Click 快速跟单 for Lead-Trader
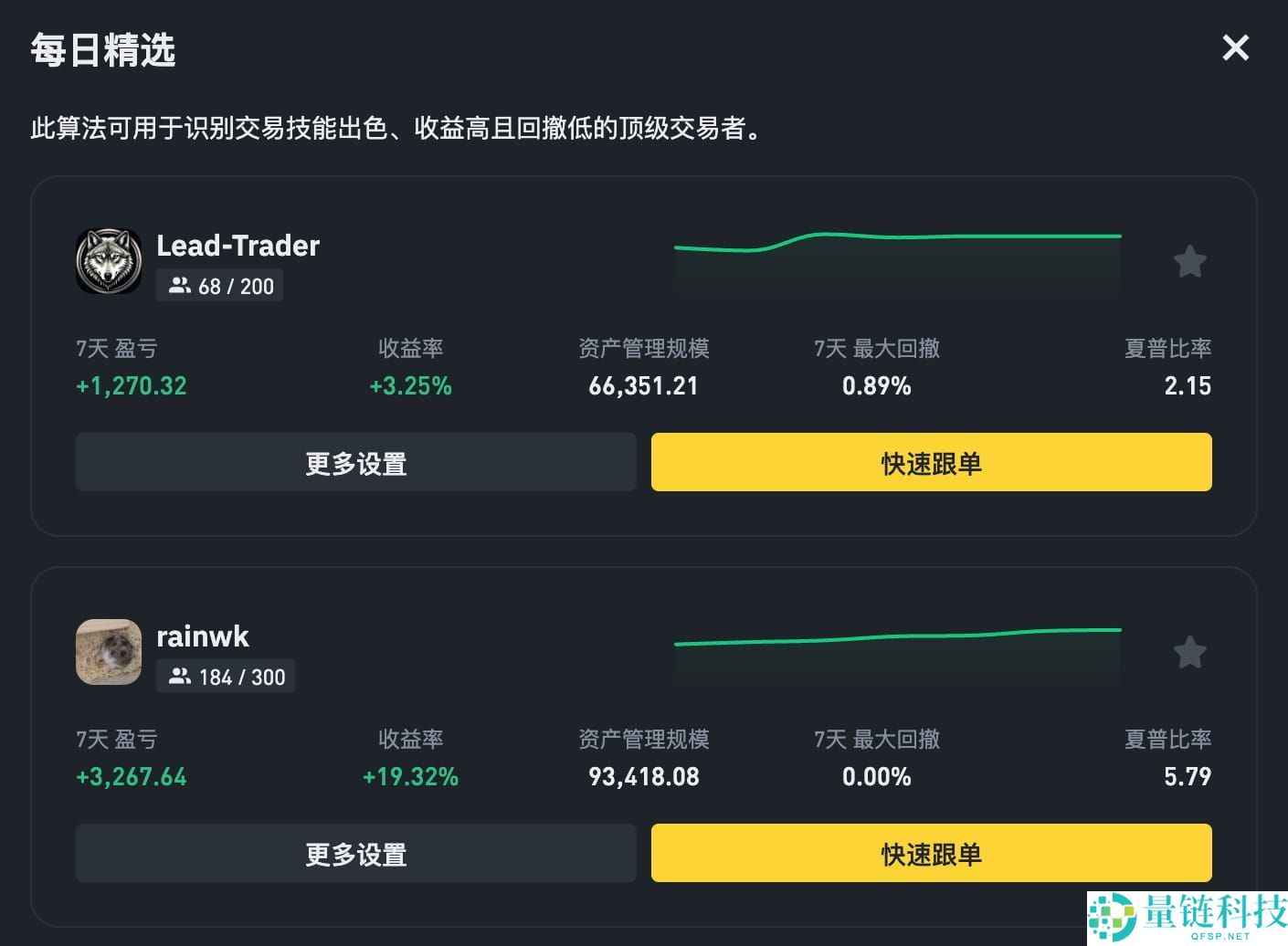The image size is (1288, 946). click(x=931, y=463)
